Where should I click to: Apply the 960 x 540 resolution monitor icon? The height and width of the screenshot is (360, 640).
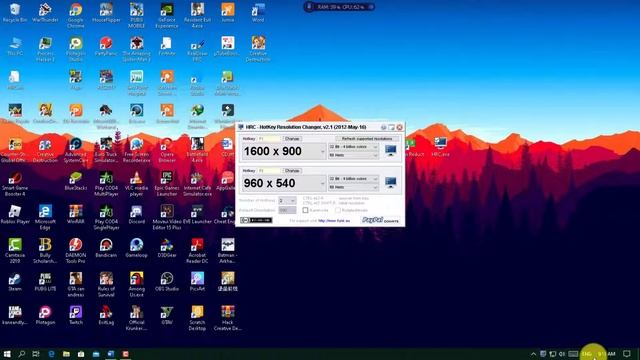coord(391,182)
